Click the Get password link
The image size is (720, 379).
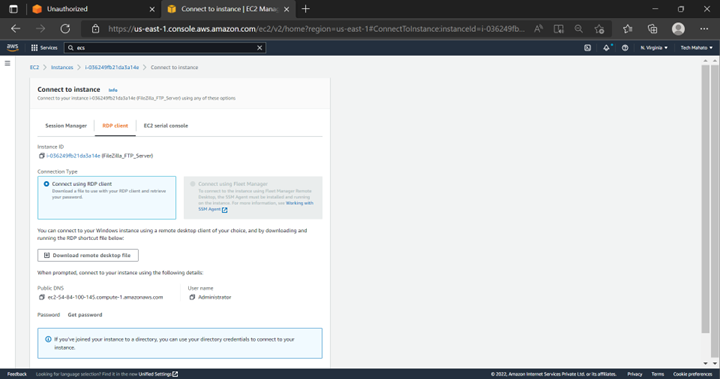(85, 315)
